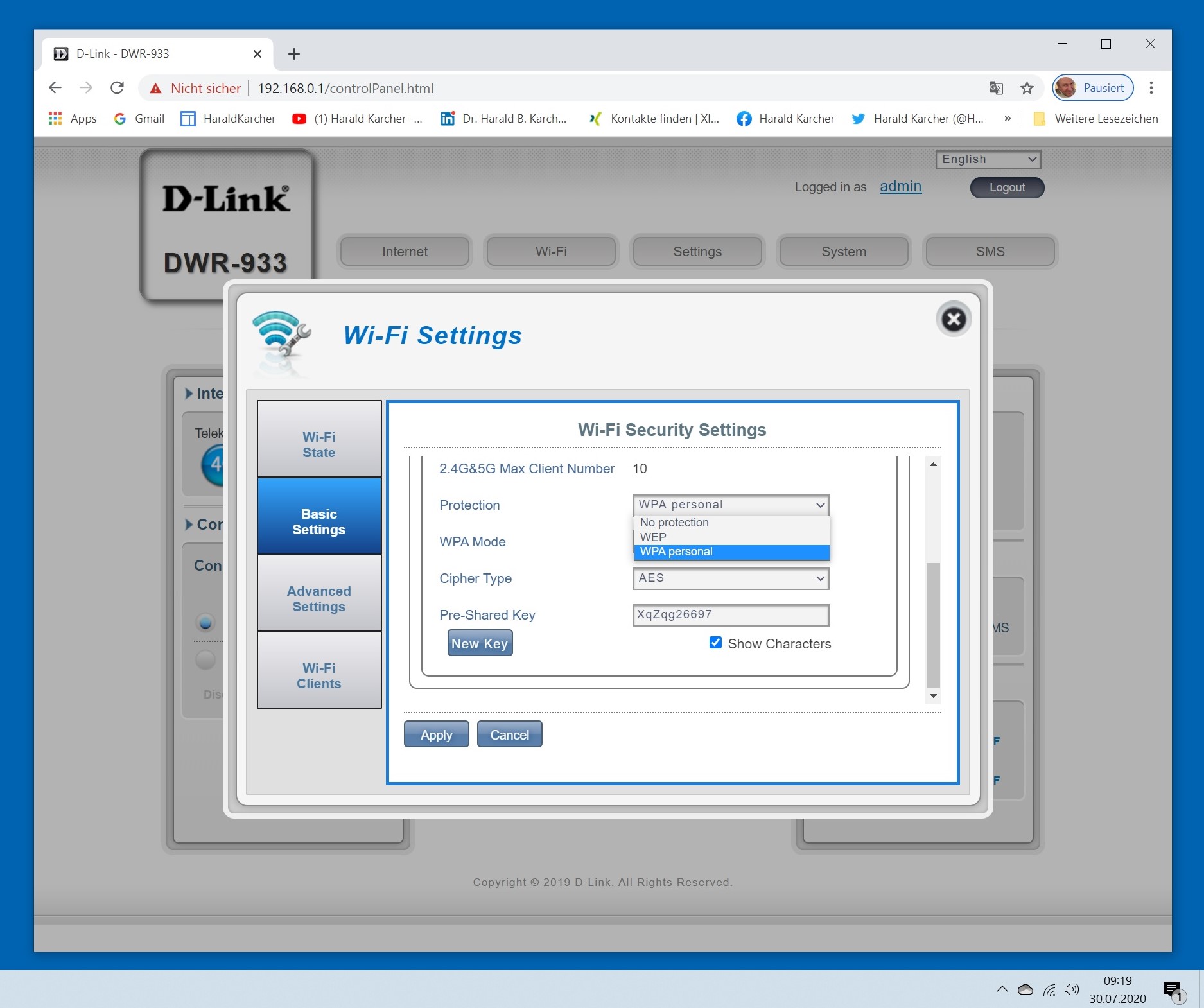Open Apps grid bookmark
This screenshot has height=1008, width=1204.
click(73, 119)
